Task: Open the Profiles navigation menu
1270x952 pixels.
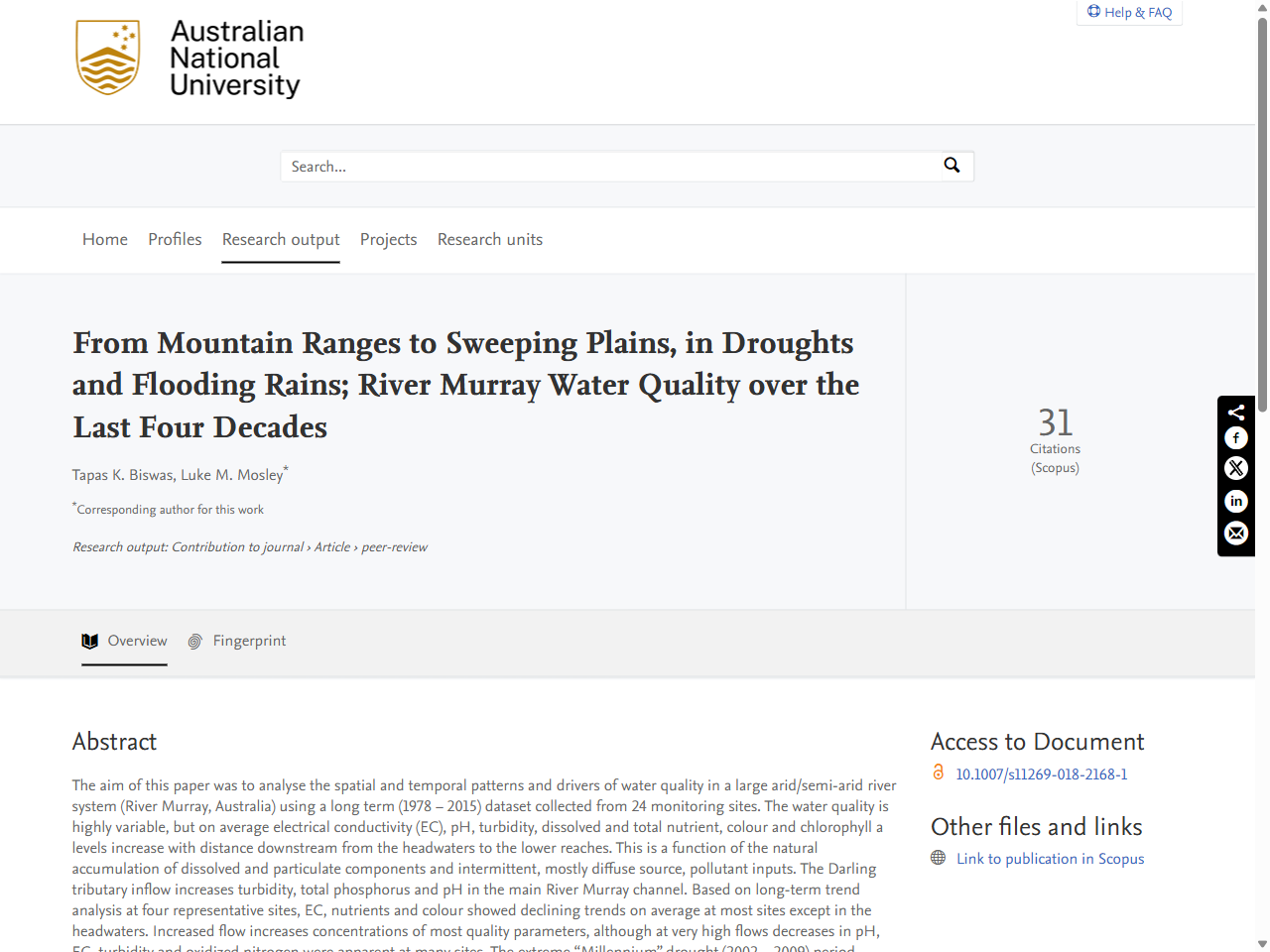Action: coord(175,239)
